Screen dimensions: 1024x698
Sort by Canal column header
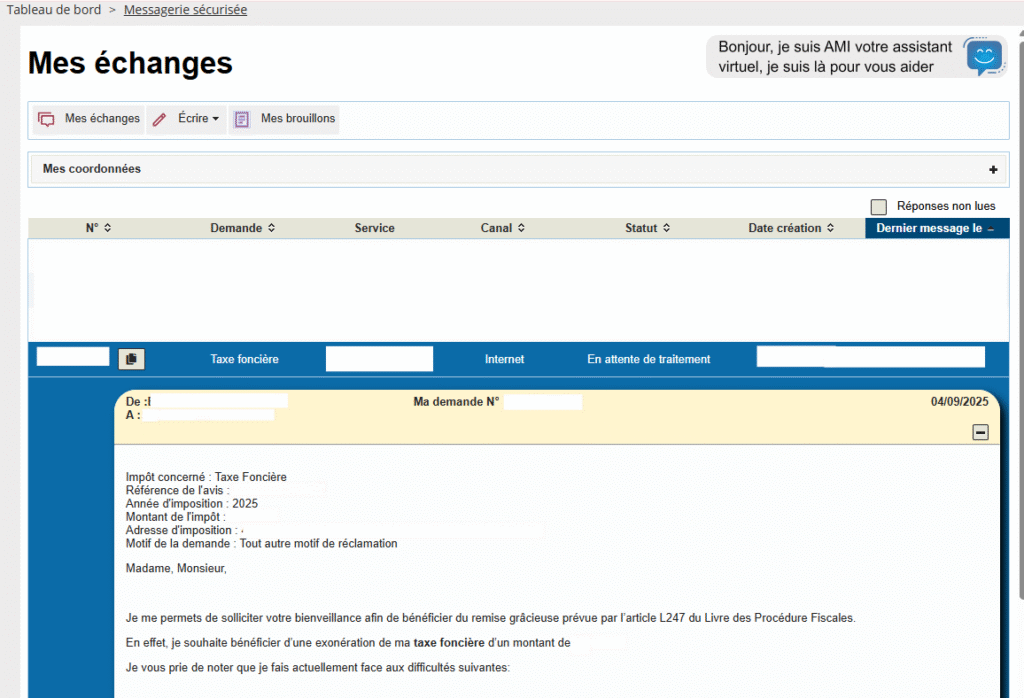click(x=503, y=228)
